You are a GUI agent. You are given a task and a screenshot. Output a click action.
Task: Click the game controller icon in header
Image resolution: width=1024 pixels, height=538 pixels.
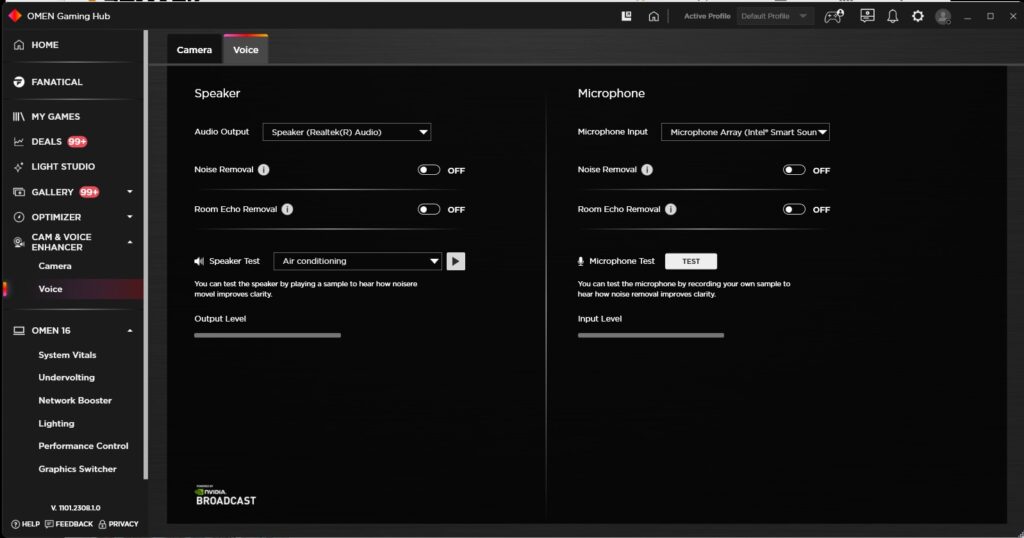pyautogui.click(x=833, y=16)
